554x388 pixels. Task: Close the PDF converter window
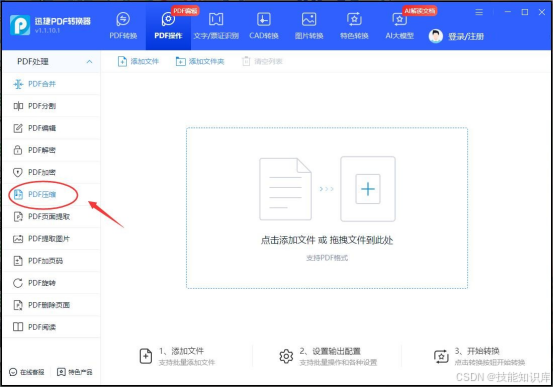tap(542, 12)
